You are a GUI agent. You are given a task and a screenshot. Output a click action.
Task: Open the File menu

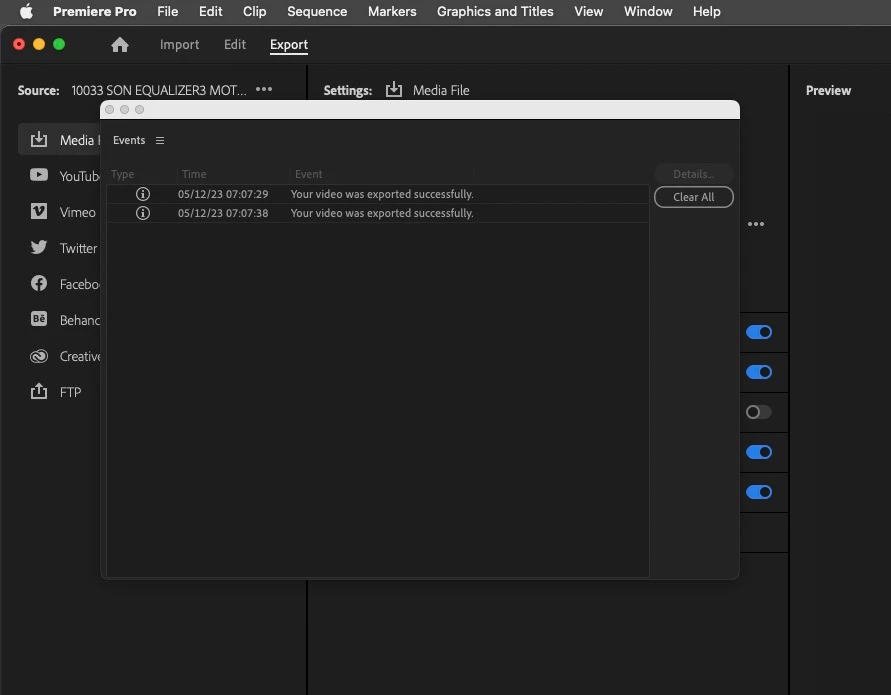(168, 11)
